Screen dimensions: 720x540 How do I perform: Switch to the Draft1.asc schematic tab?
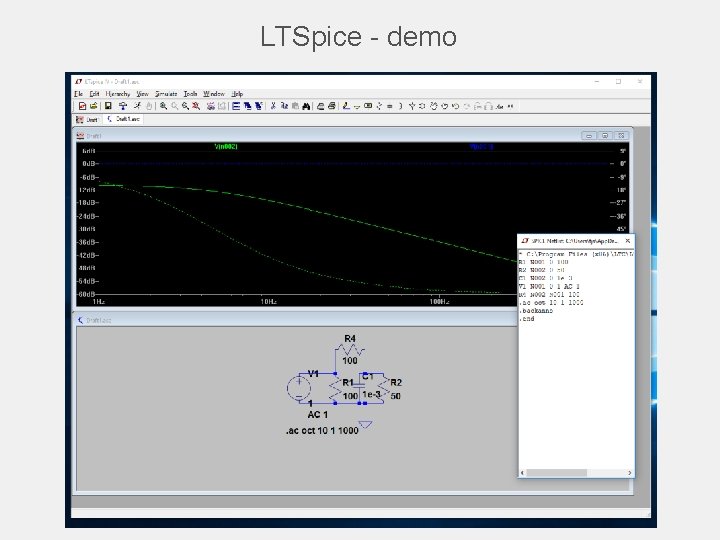point(126,118)
